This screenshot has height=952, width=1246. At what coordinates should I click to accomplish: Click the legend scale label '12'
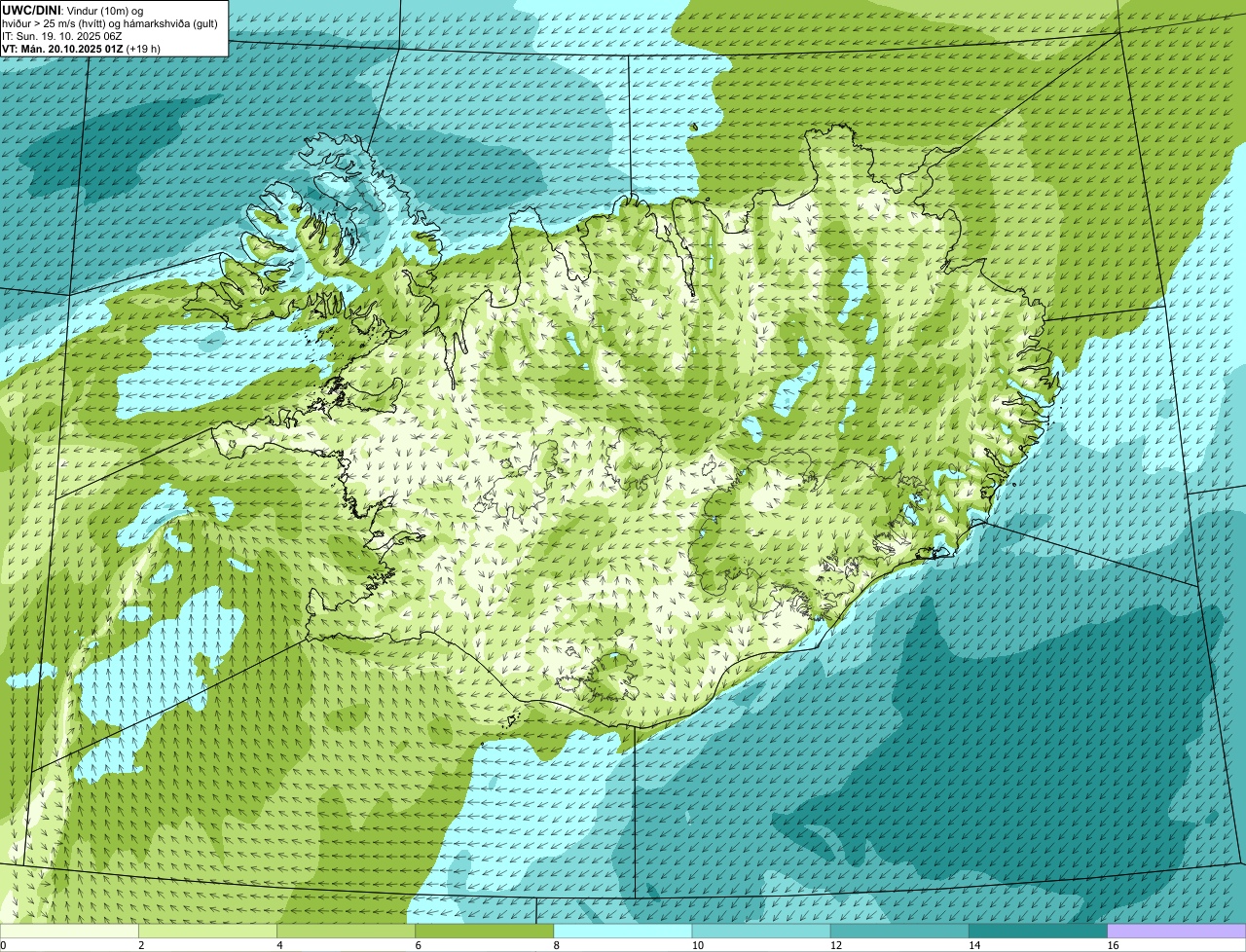[836, 945]
